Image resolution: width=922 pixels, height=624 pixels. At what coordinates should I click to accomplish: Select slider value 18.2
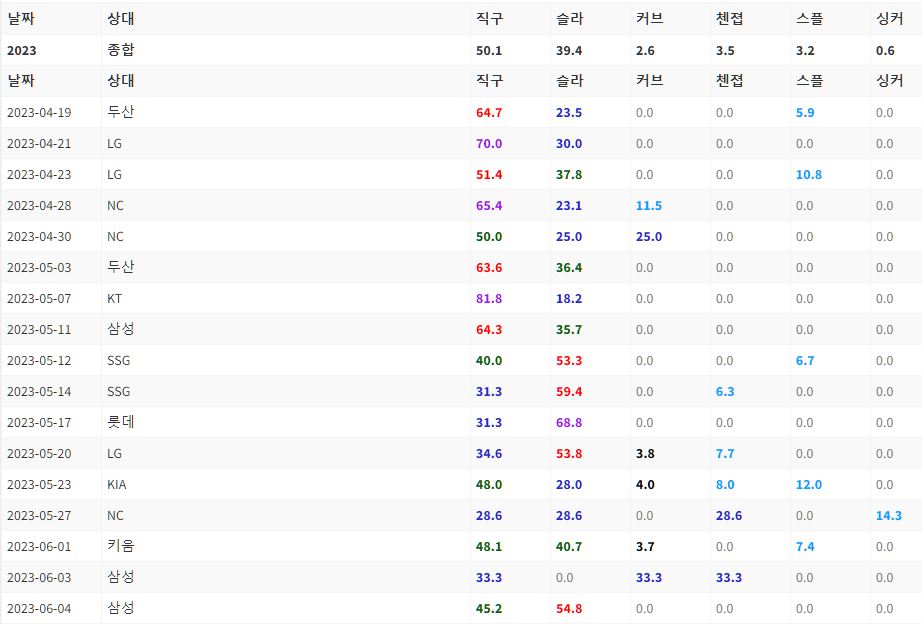pyautogui.click(x=569, y=299)
